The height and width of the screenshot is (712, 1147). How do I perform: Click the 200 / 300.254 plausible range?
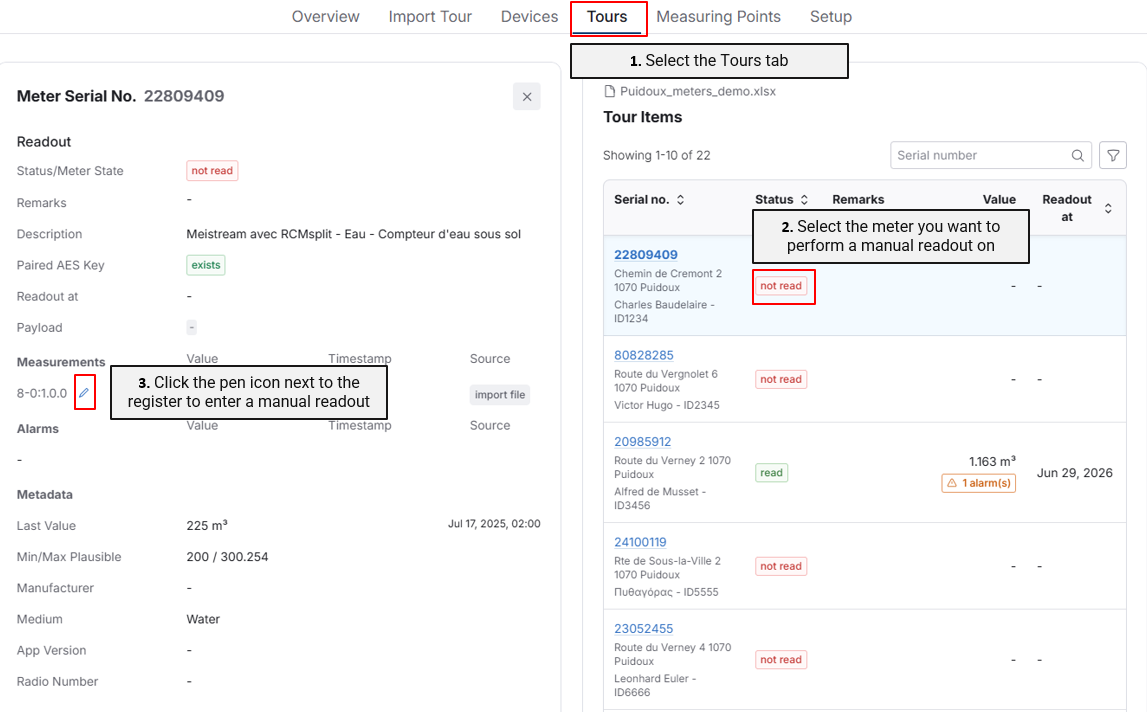coord(227,557)
